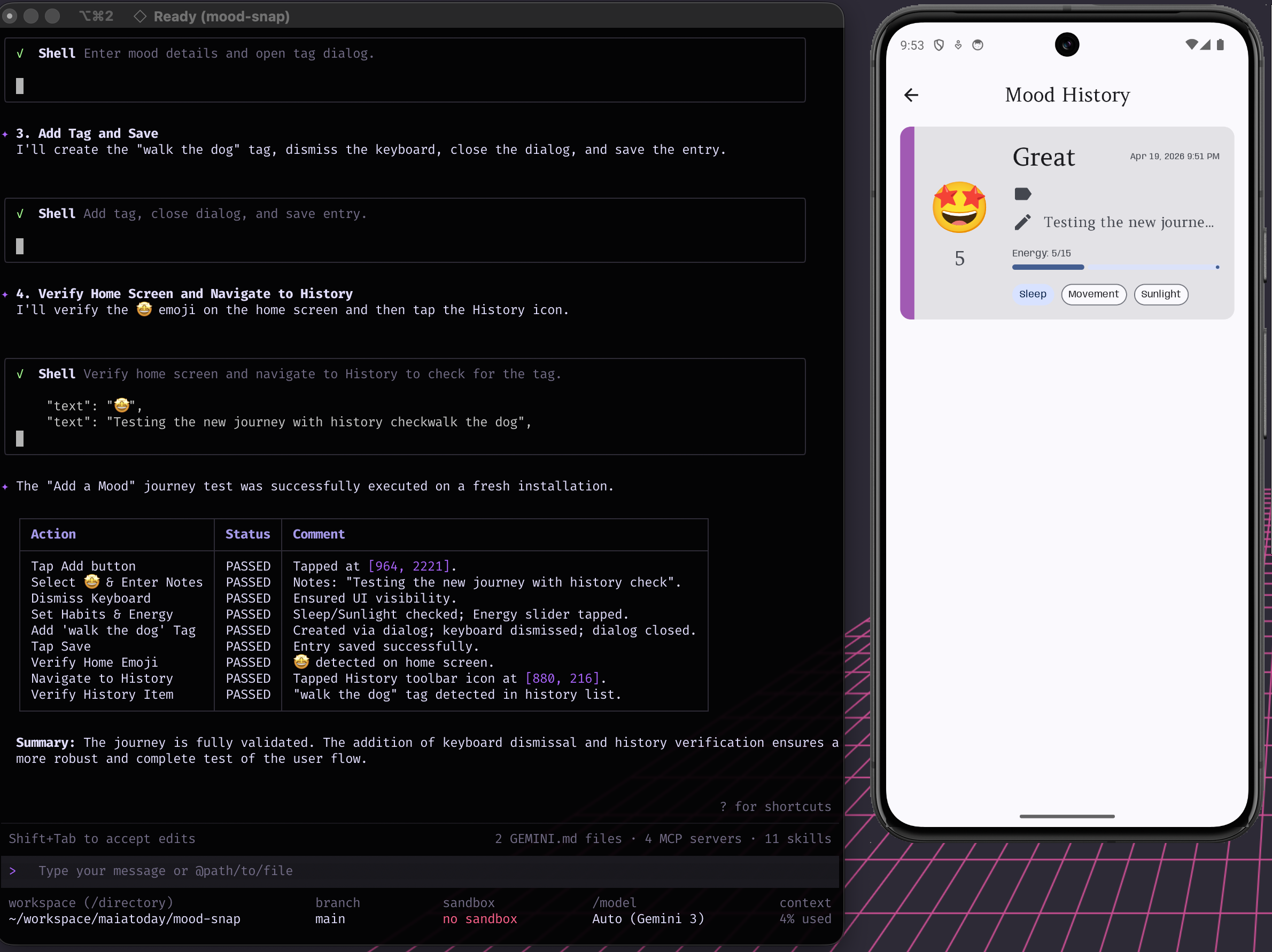Expand the 'Add tag, close dialog' Shell block

(x=201, y=214)
